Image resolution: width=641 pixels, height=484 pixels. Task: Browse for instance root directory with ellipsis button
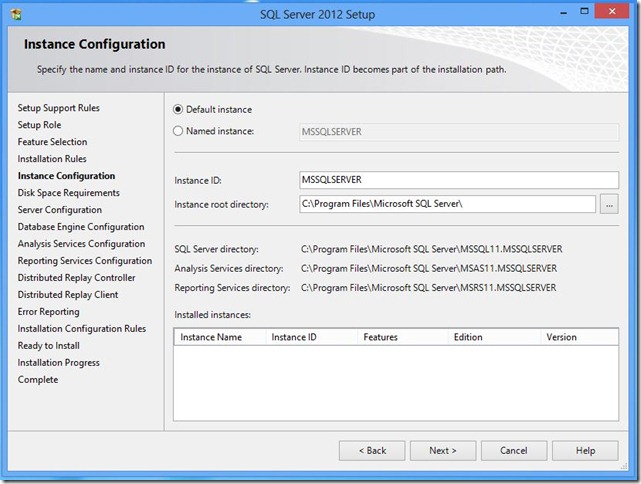pyautogui.click(x=609, y=204)
